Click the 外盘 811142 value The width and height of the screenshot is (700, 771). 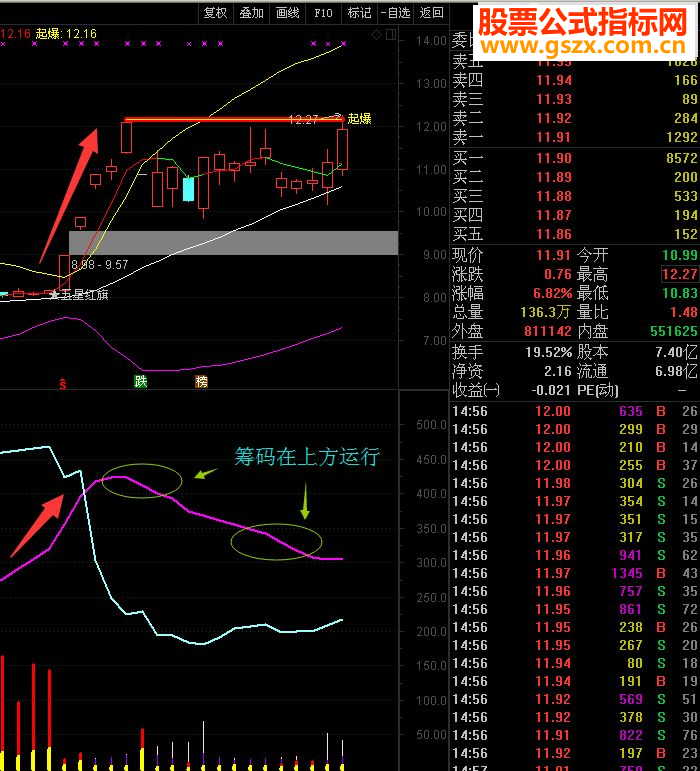coord(548,331)
